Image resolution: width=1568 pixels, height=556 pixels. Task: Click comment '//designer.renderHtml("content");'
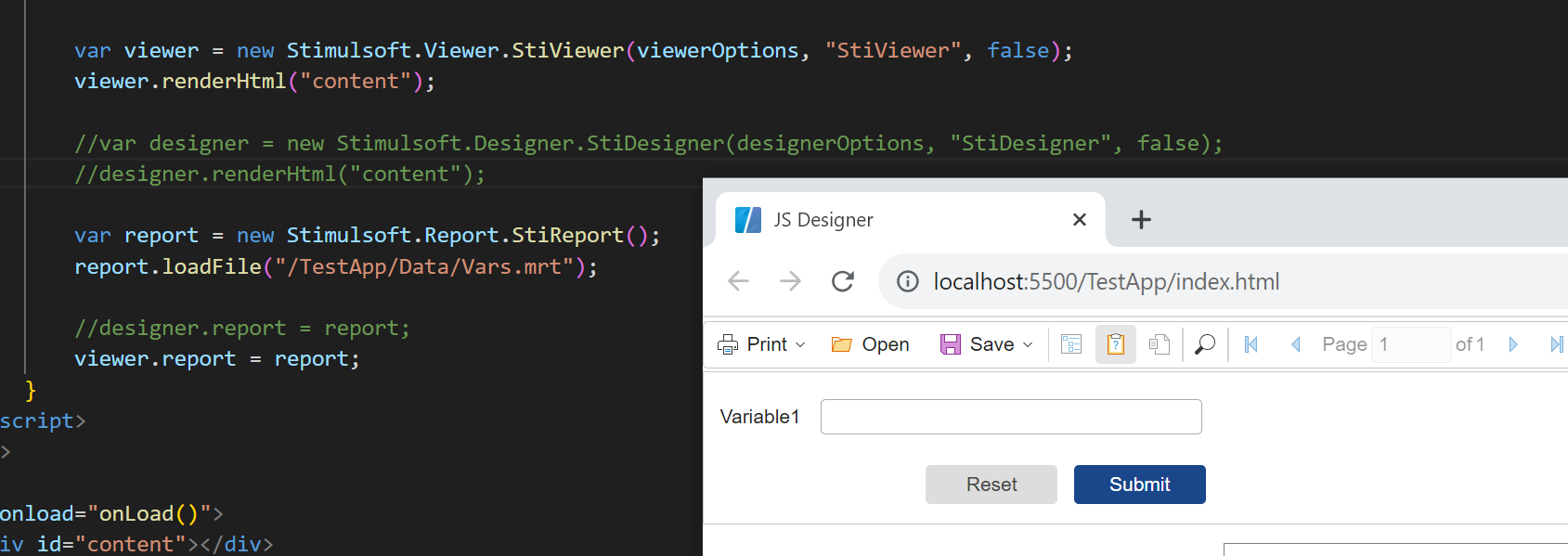(x=279, y=175)
